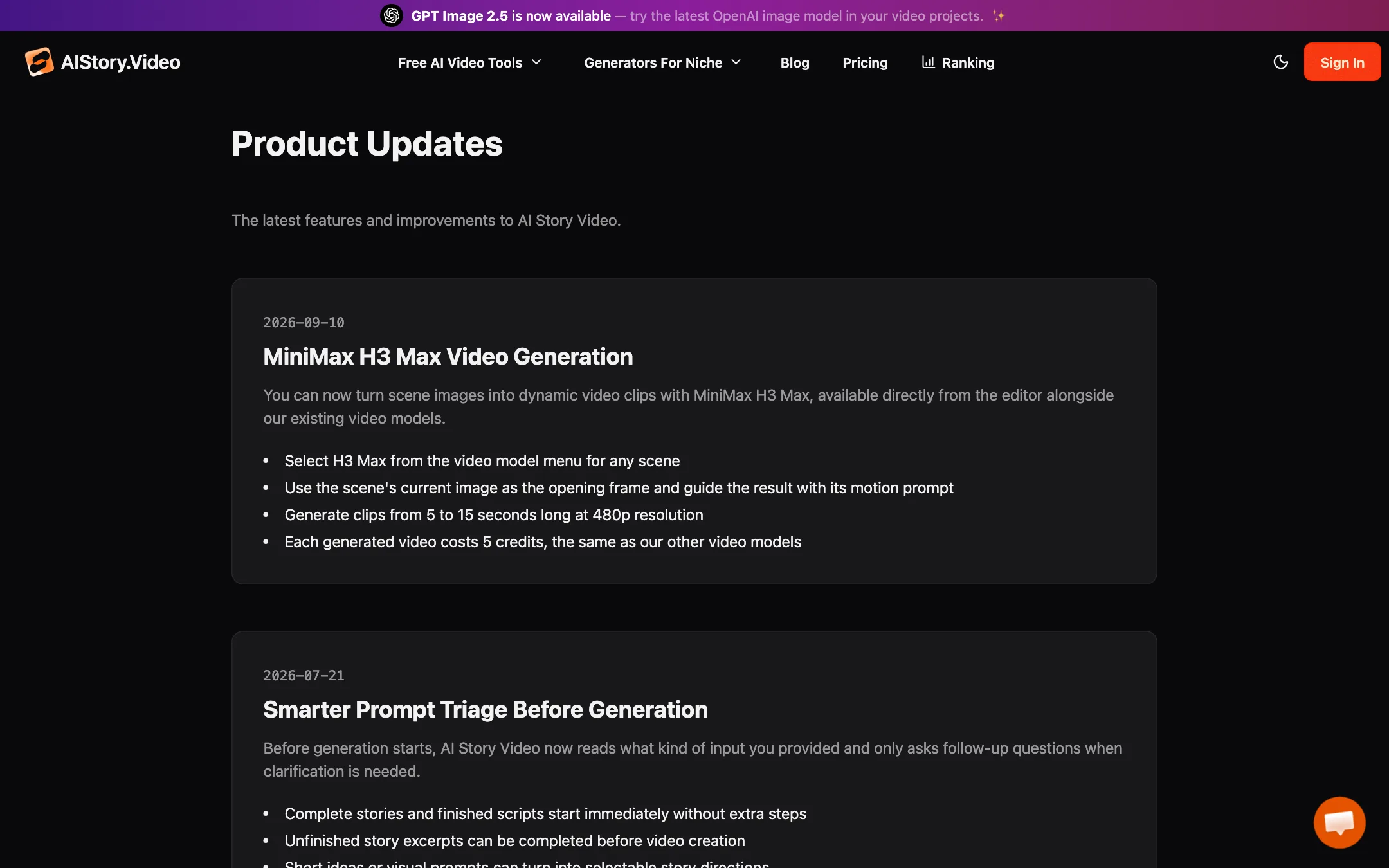Click 'Select H3 Max from the video model menu' bullet
This screenshot has width=1389, height=868.
click(482, 461)
